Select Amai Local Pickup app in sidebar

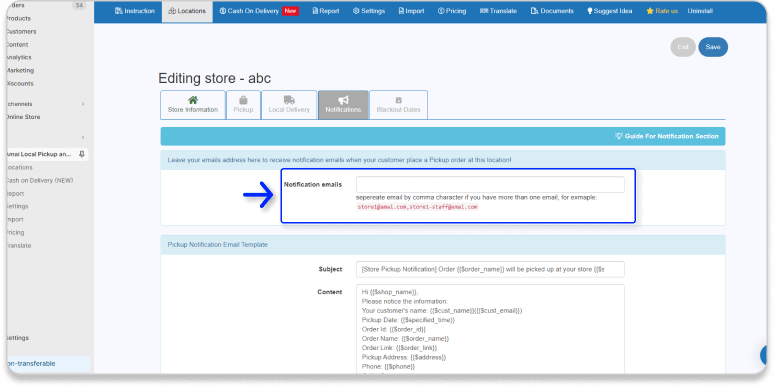click(39, 154)
